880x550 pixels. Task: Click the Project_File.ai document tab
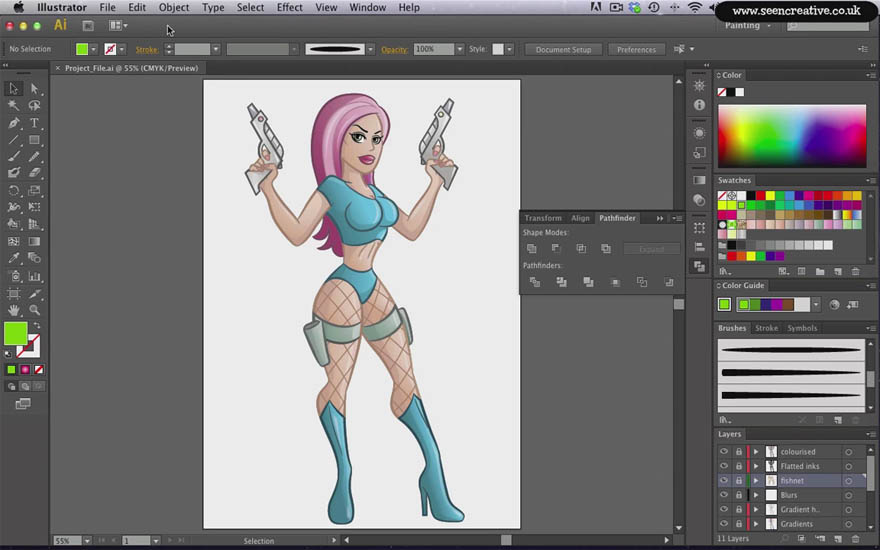[x=131, y=68]
